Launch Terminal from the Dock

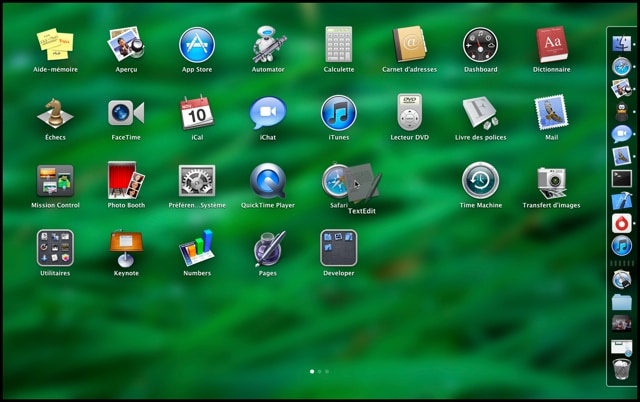click(x=622, y=179)
